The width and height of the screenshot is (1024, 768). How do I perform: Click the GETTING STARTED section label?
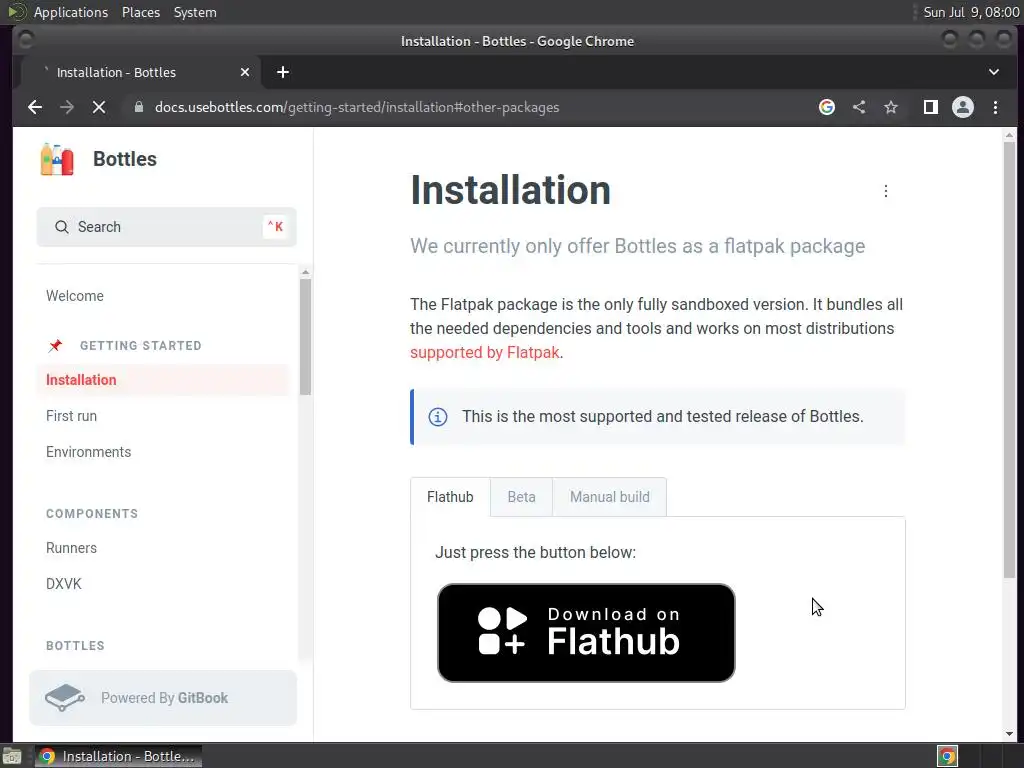click(140, 345)
